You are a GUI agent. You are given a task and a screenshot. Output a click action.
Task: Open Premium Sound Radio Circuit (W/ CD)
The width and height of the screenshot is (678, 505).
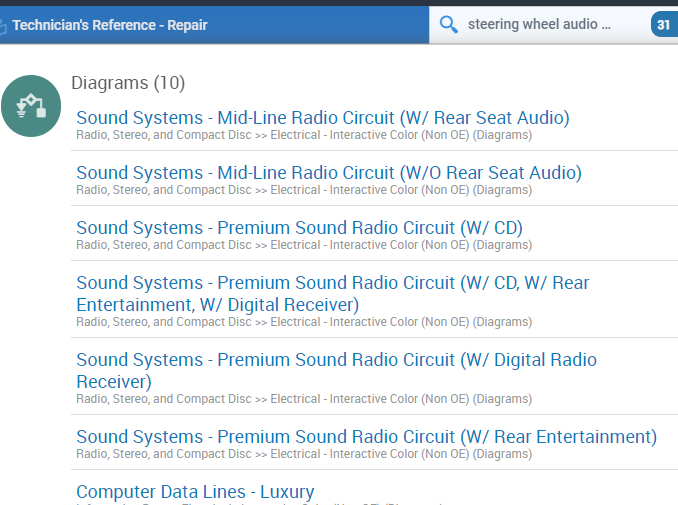299,228
